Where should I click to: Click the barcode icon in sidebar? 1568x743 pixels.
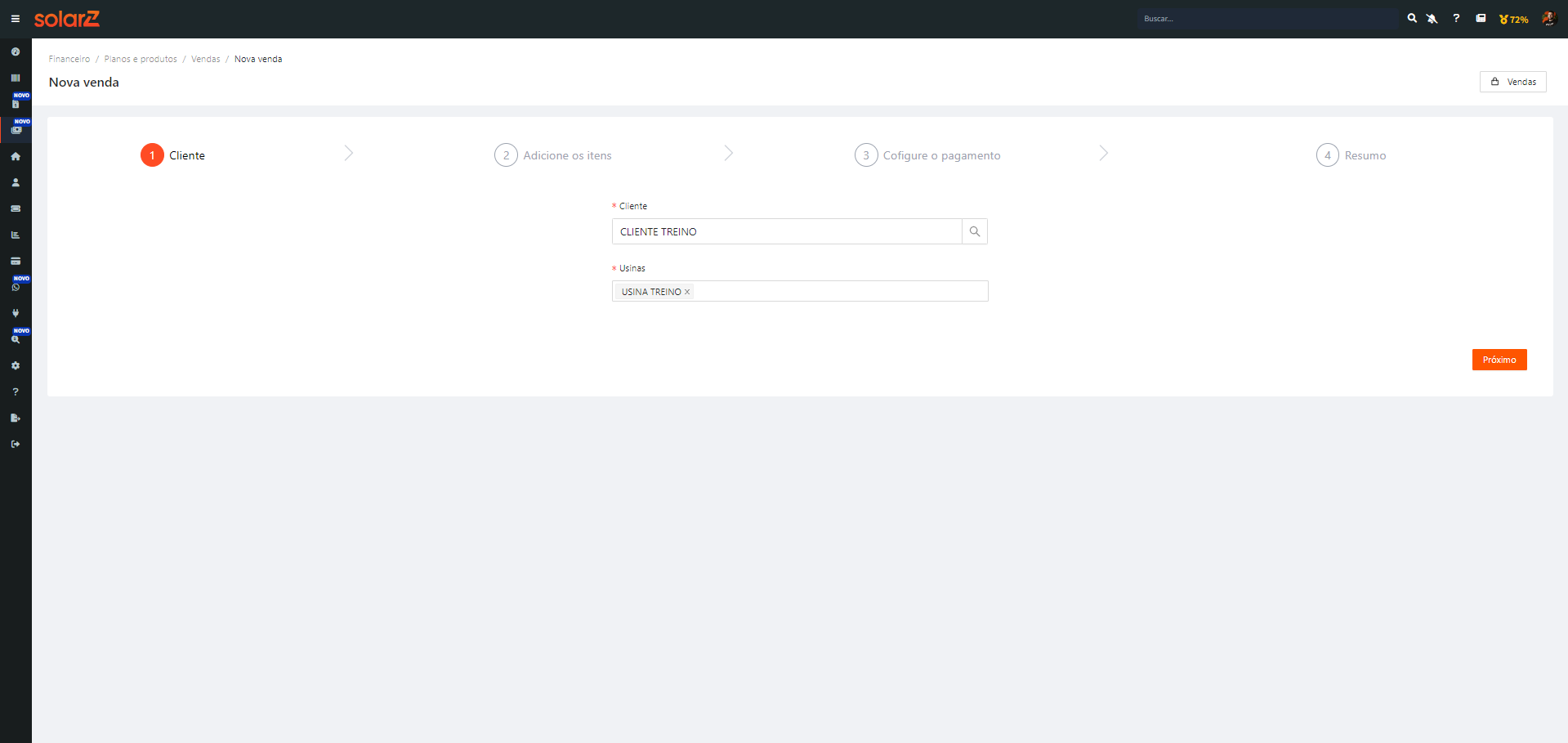pos(16,78)
